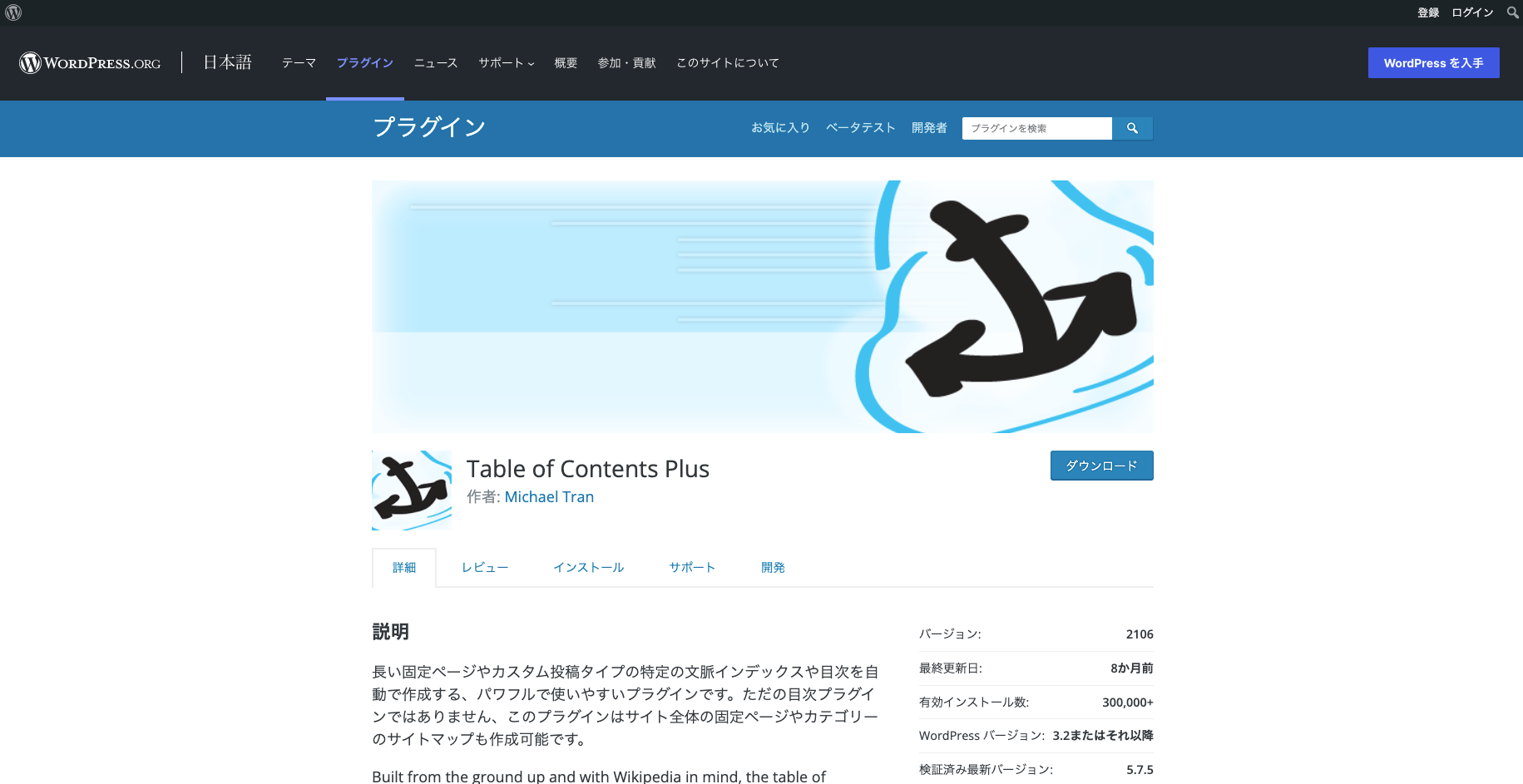
Task: Open the お気に入り link
Action: [x=780, y=128]
